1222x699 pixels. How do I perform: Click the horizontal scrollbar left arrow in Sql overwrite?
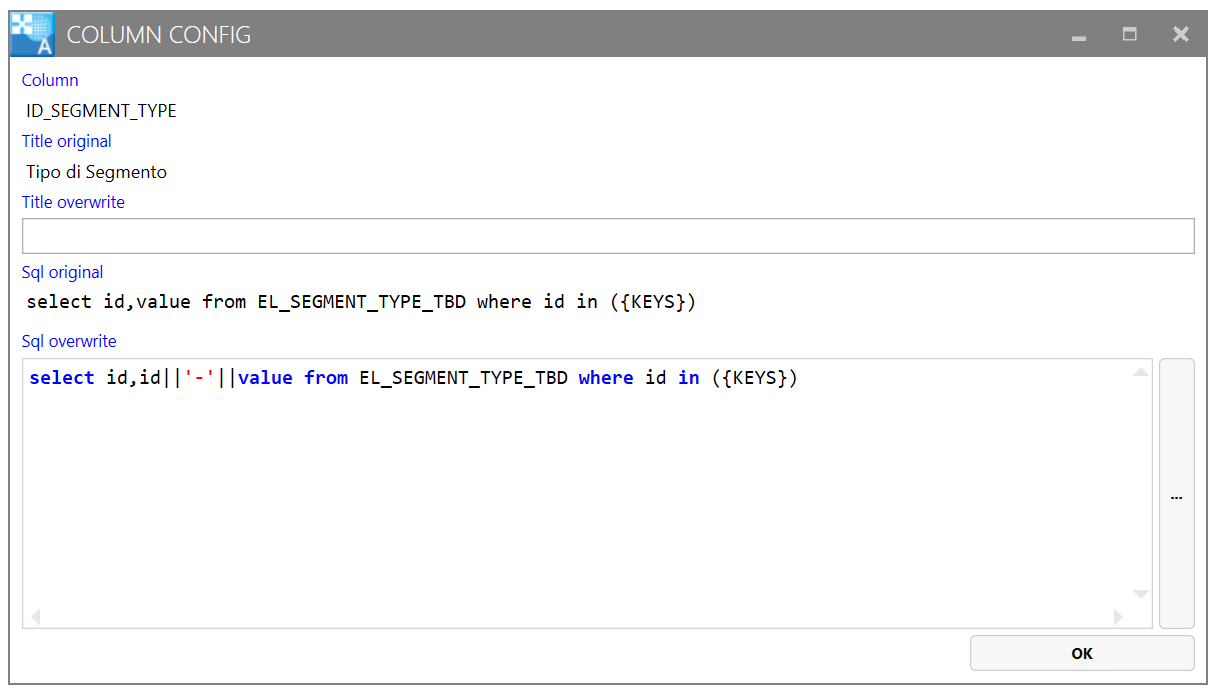(36, 617)
